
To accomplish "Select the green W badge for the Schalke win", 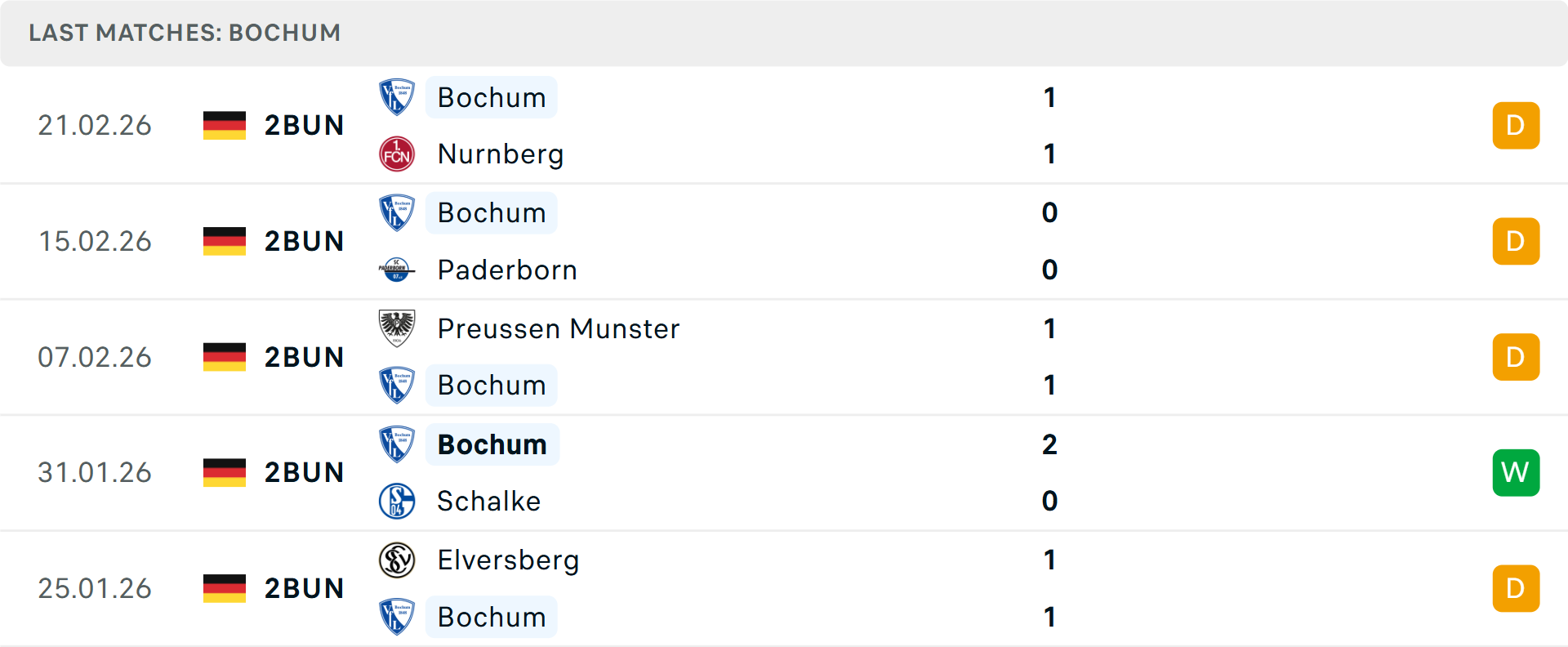I will pyautogui.click(x=1516, y=472).
